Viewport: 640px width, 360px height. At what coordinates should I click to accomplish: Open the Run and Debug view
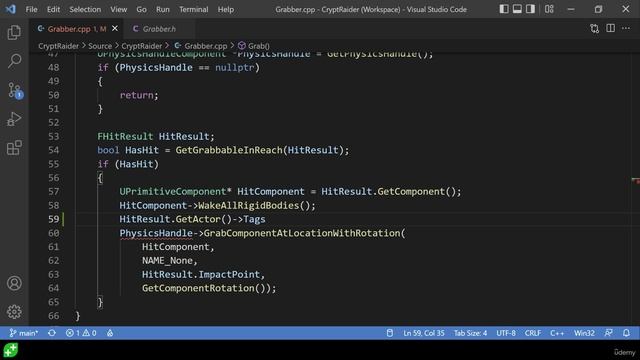[x=14, y=119]
